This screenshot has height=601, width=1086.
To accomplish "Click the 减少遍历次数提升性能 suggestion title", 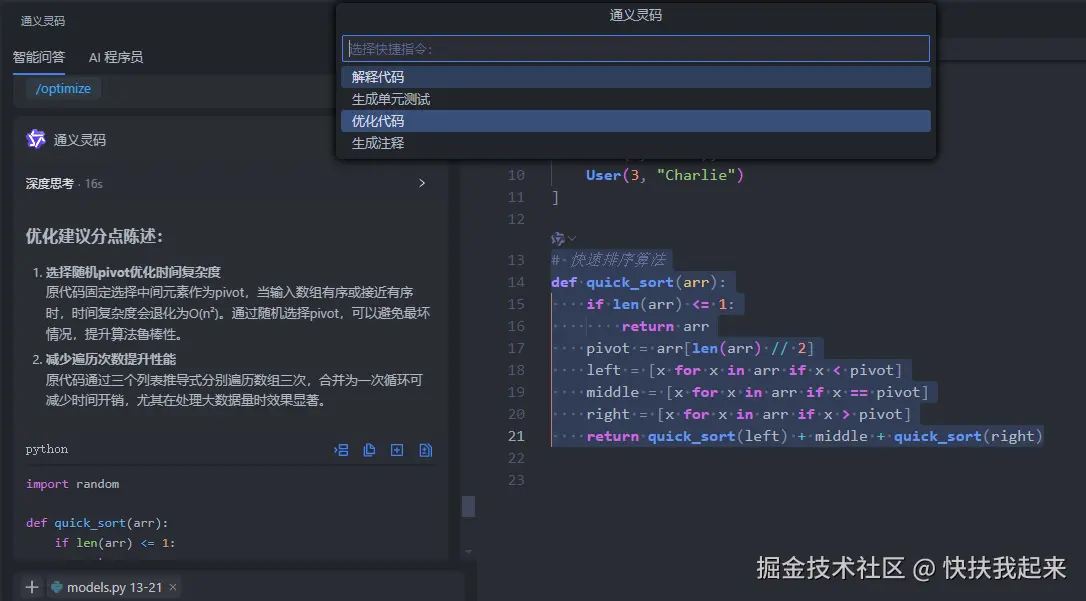I will (x=111, y=359).
